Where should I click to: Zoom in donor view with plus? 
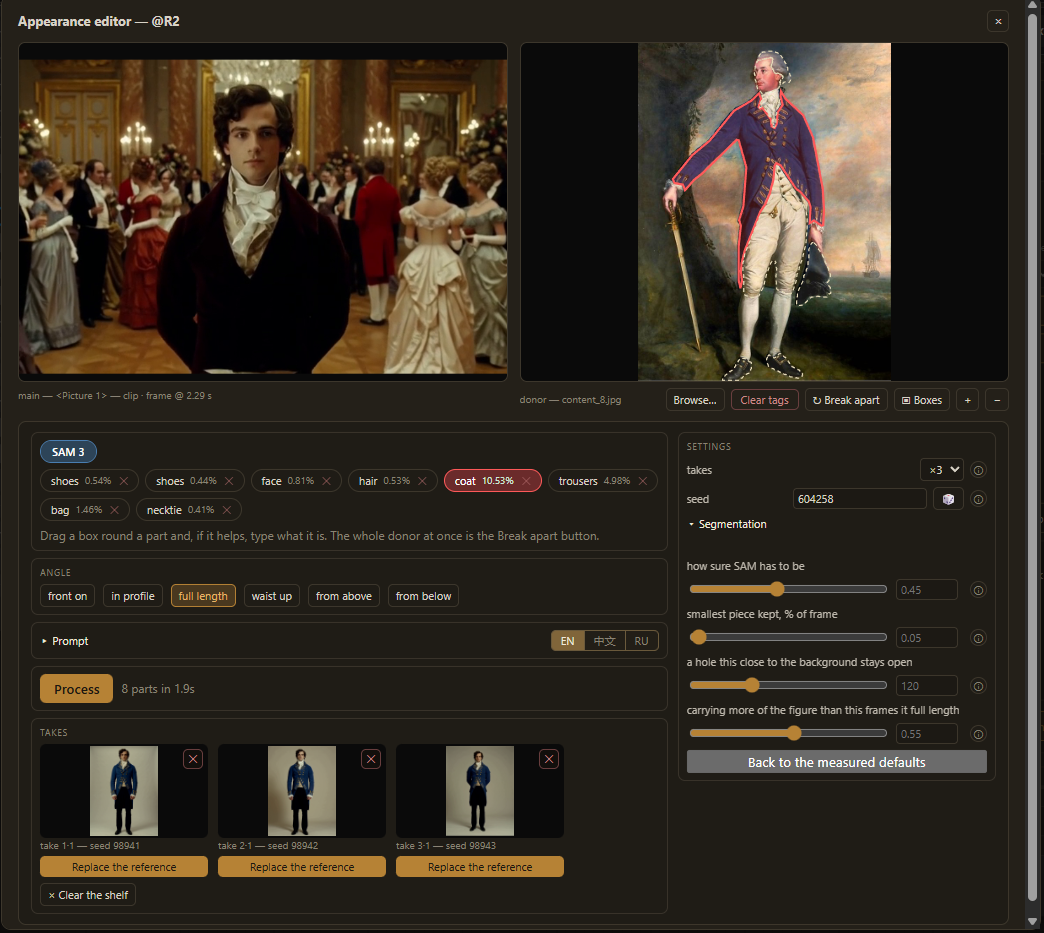967,400
